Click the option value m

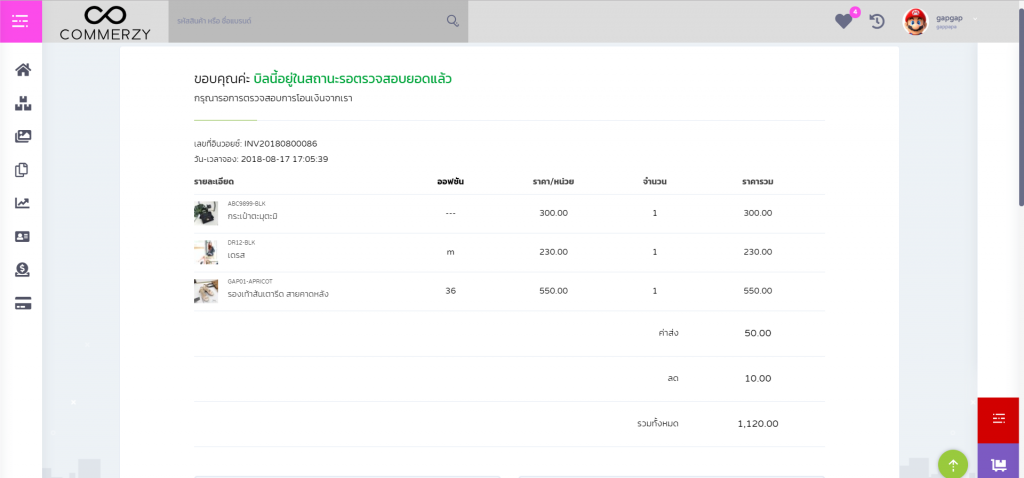click(450, 252)
